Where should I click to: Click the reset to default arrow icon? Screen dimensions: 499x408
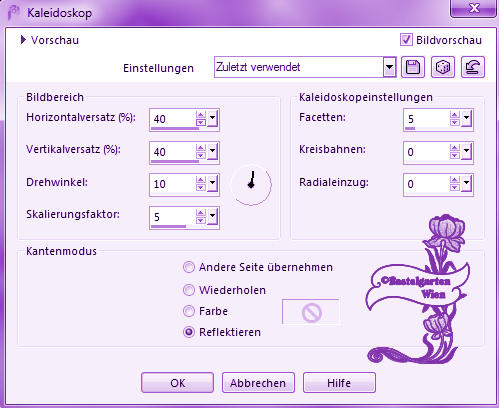(x=473, y=67)
